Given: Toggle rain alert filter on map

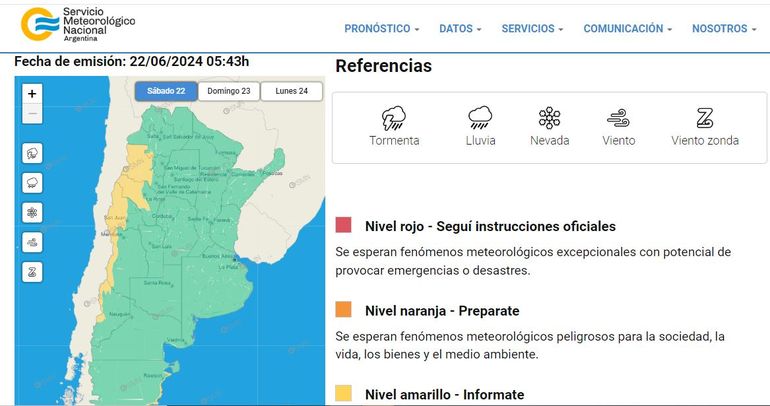Looking at the screenshot, I should (x=32, y=183).
